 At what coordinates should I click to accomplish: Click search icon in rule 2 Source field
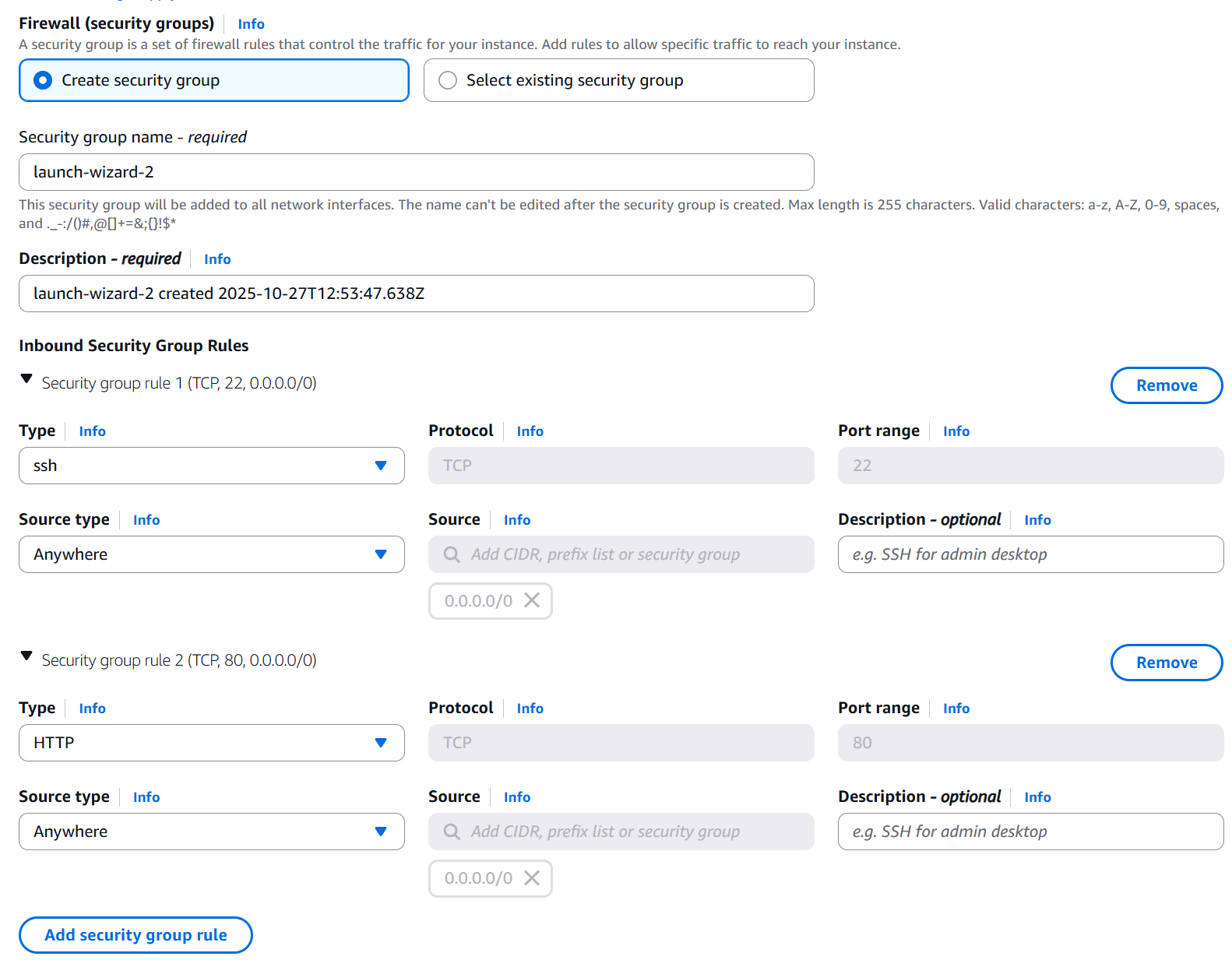click(x=452, y=832)
